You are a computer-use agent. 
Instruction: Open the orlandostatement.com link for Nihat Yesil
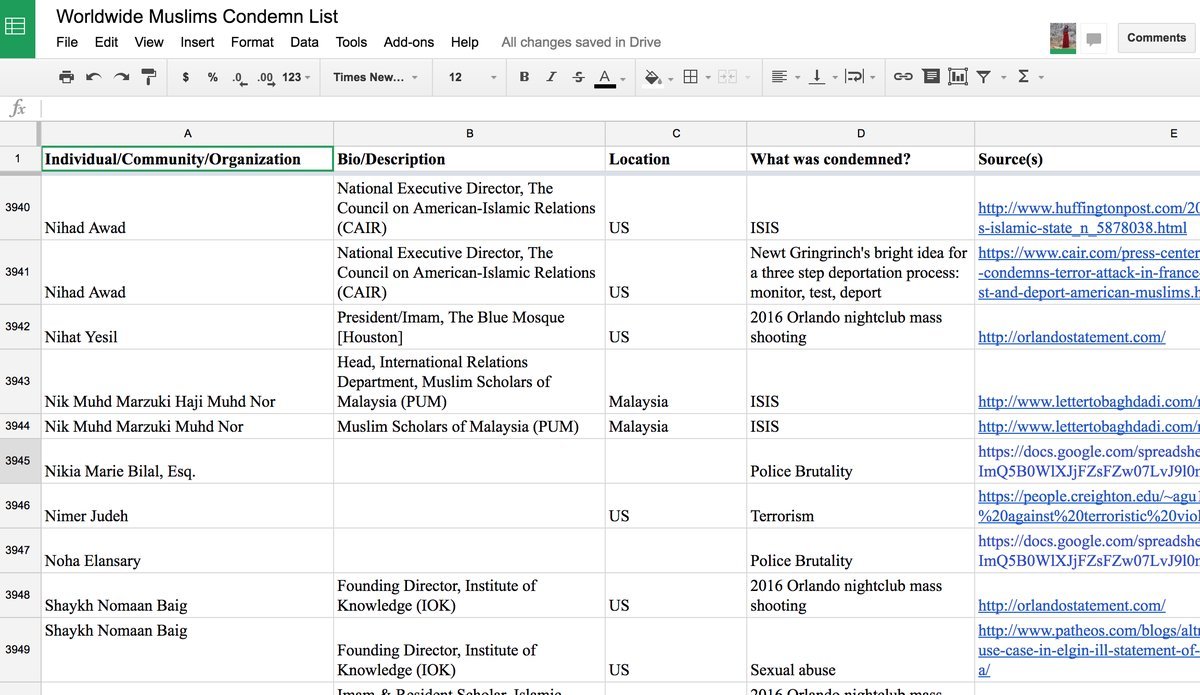click(x=1071, y=337)
